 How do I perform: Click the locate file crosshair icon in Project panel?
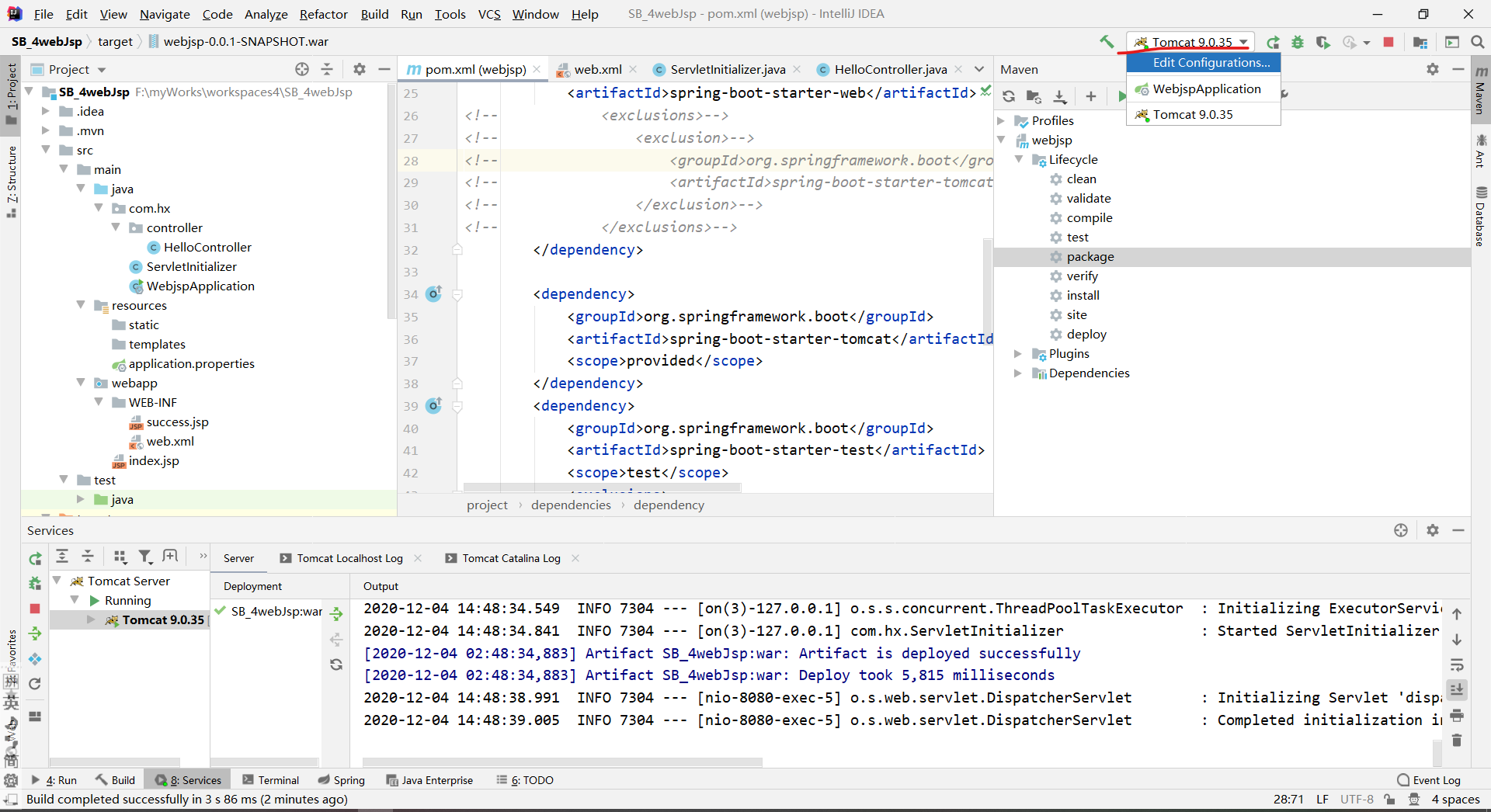coord(302,69)
